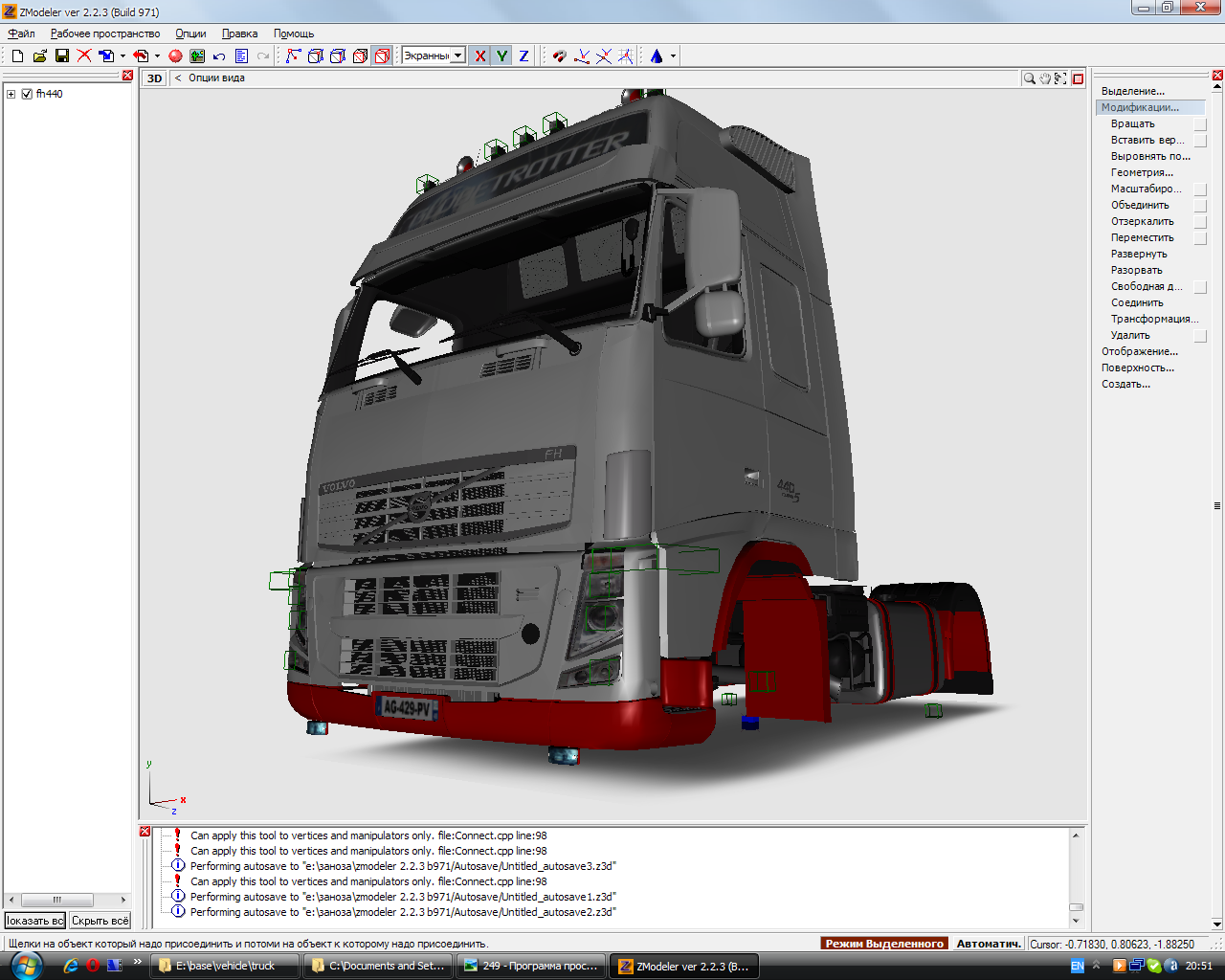Switch to E:\base\vehicle\truck taskbar window
Image resolution: width=1225 pixels, height=980 pixels.
click(224, 966)
